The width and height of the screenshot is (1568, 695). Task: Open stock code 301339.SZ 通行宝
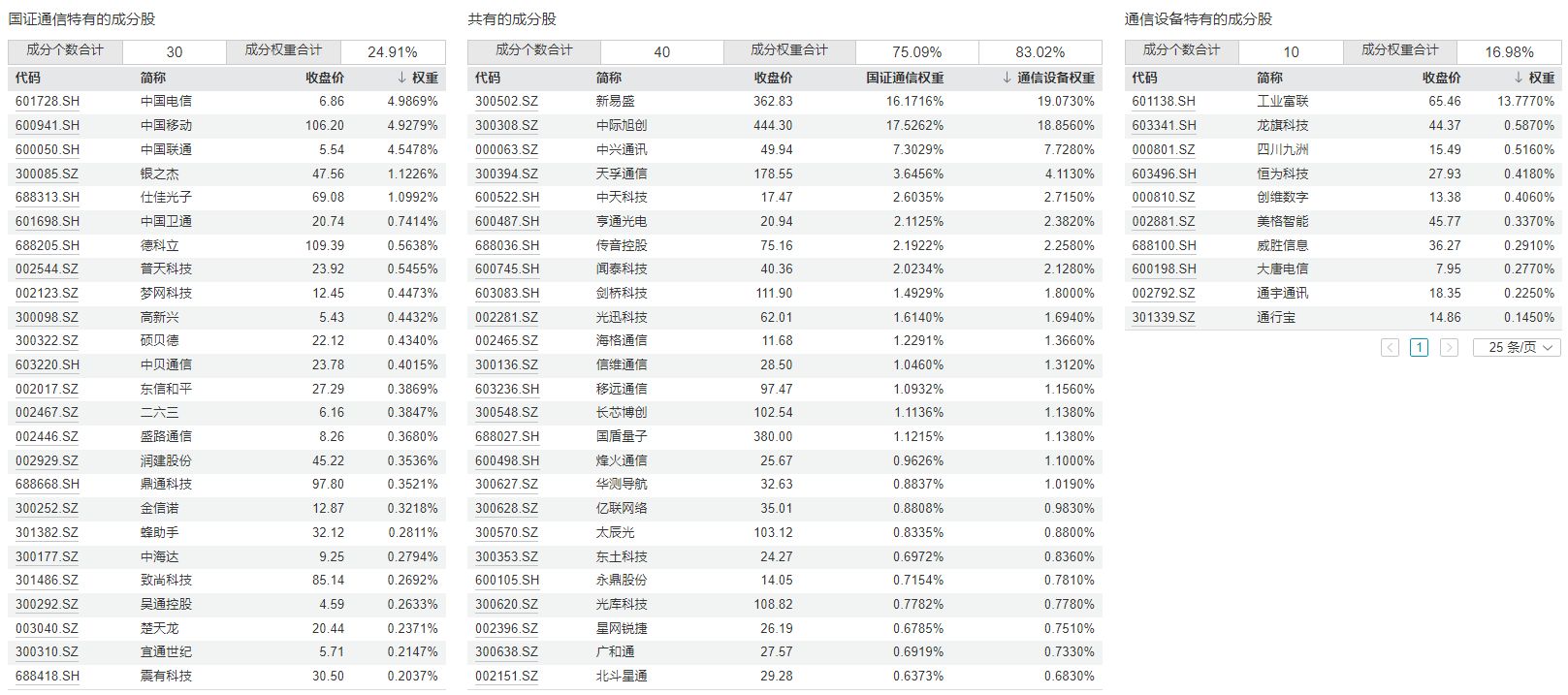1164,317
